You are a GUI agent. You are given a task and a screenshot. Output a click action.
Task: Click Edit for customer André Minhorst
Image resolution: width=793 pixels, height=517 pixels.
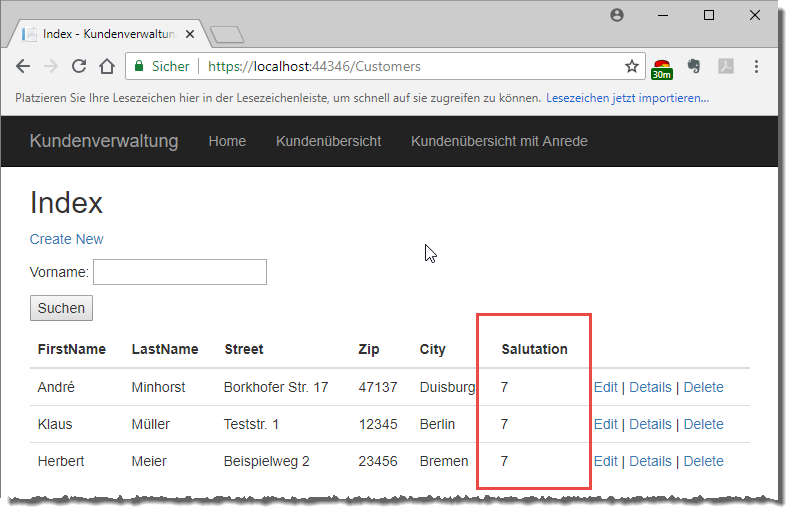pyautogui.click(x=605, y=387)
